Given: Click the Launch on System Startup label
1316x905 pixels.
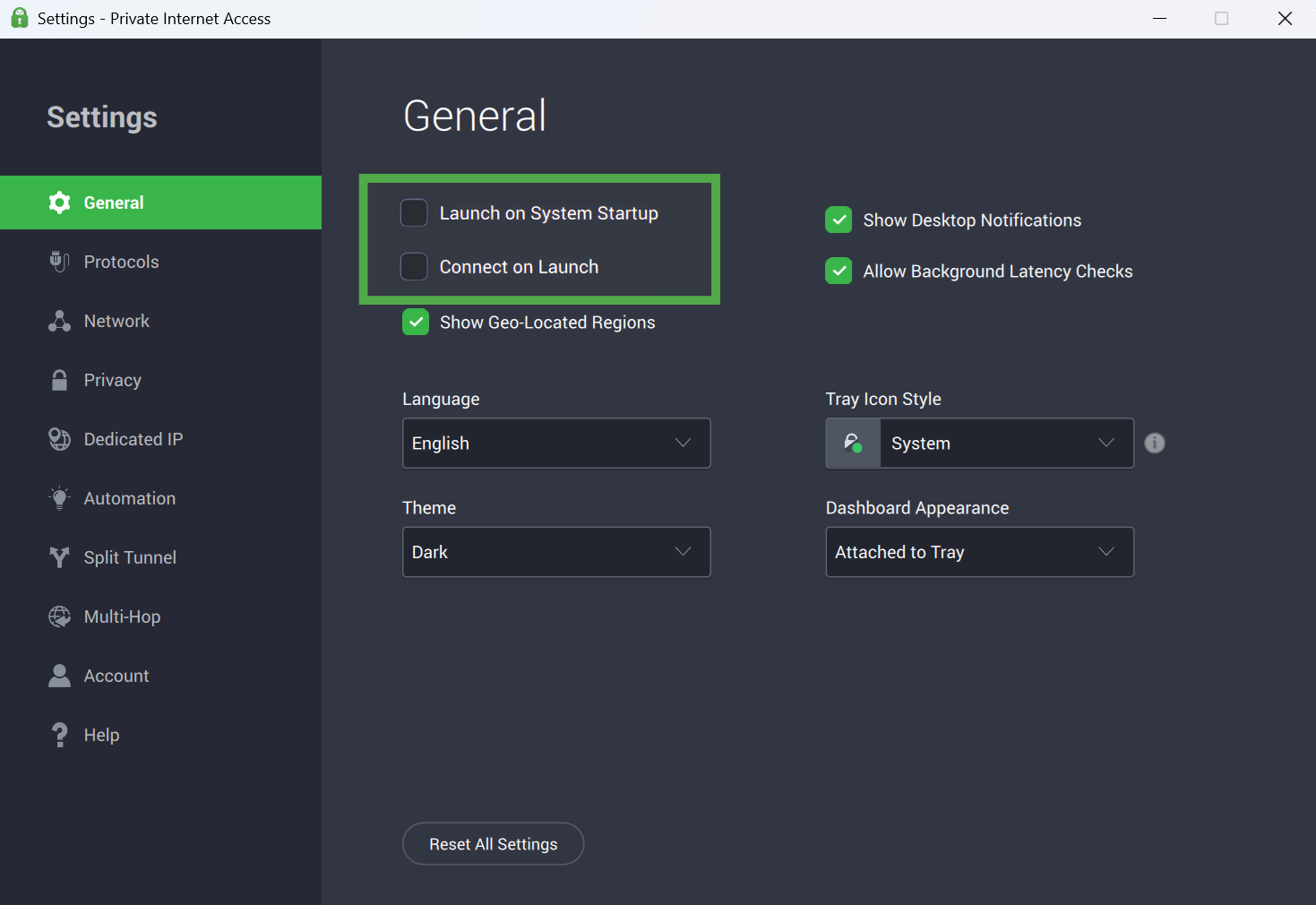Looking at the screenshot, I should pos(549,213).
